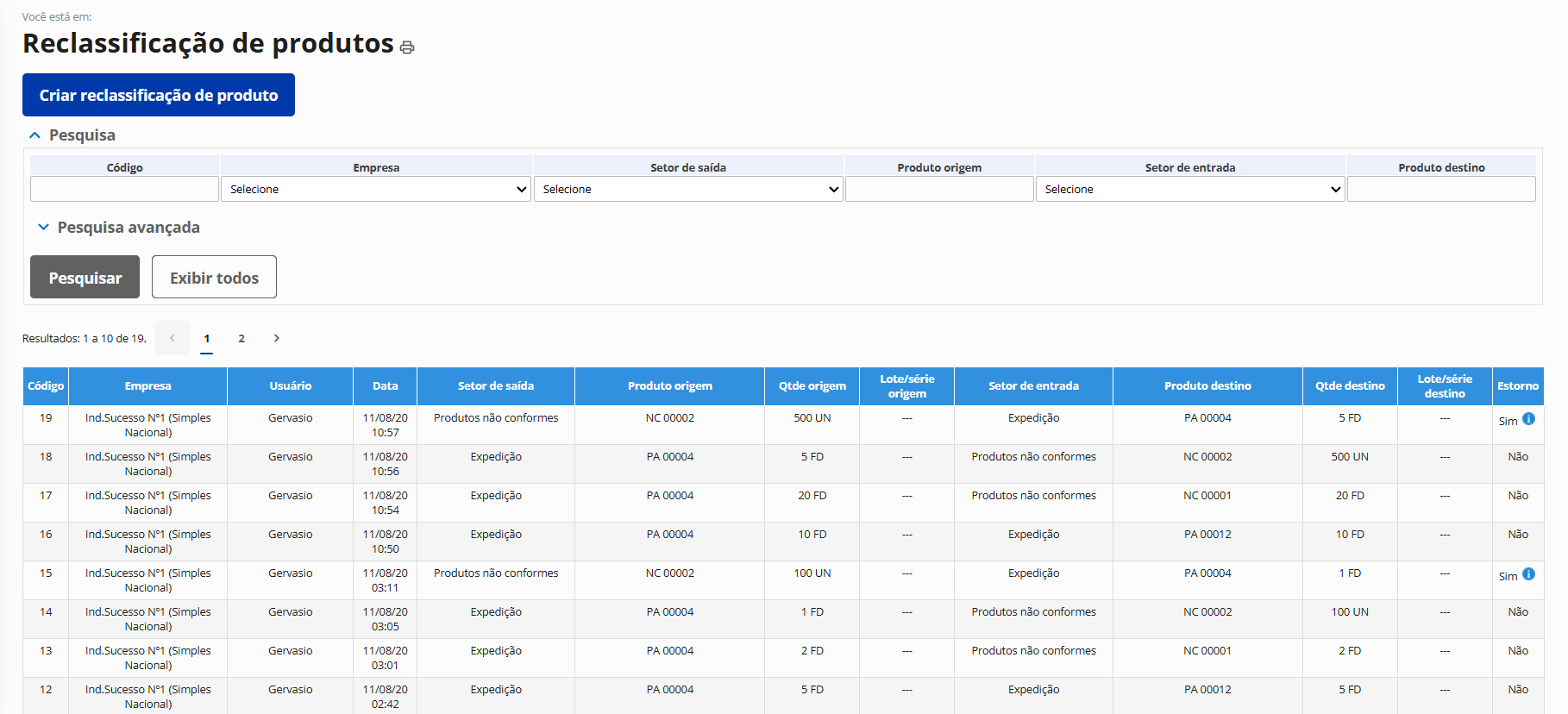The height and width of the screenshot is (714, 1568).
Task: Open the Empresa dropdown filter
Action: coord(376,190)
